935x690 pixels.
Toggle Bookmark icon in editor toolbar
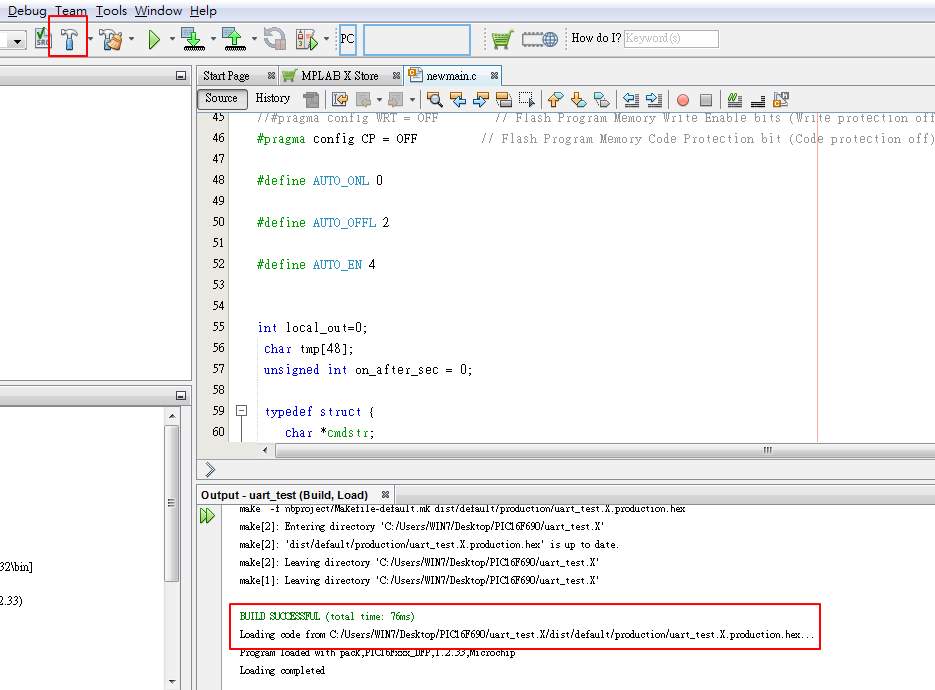click(x=602, y=100)
